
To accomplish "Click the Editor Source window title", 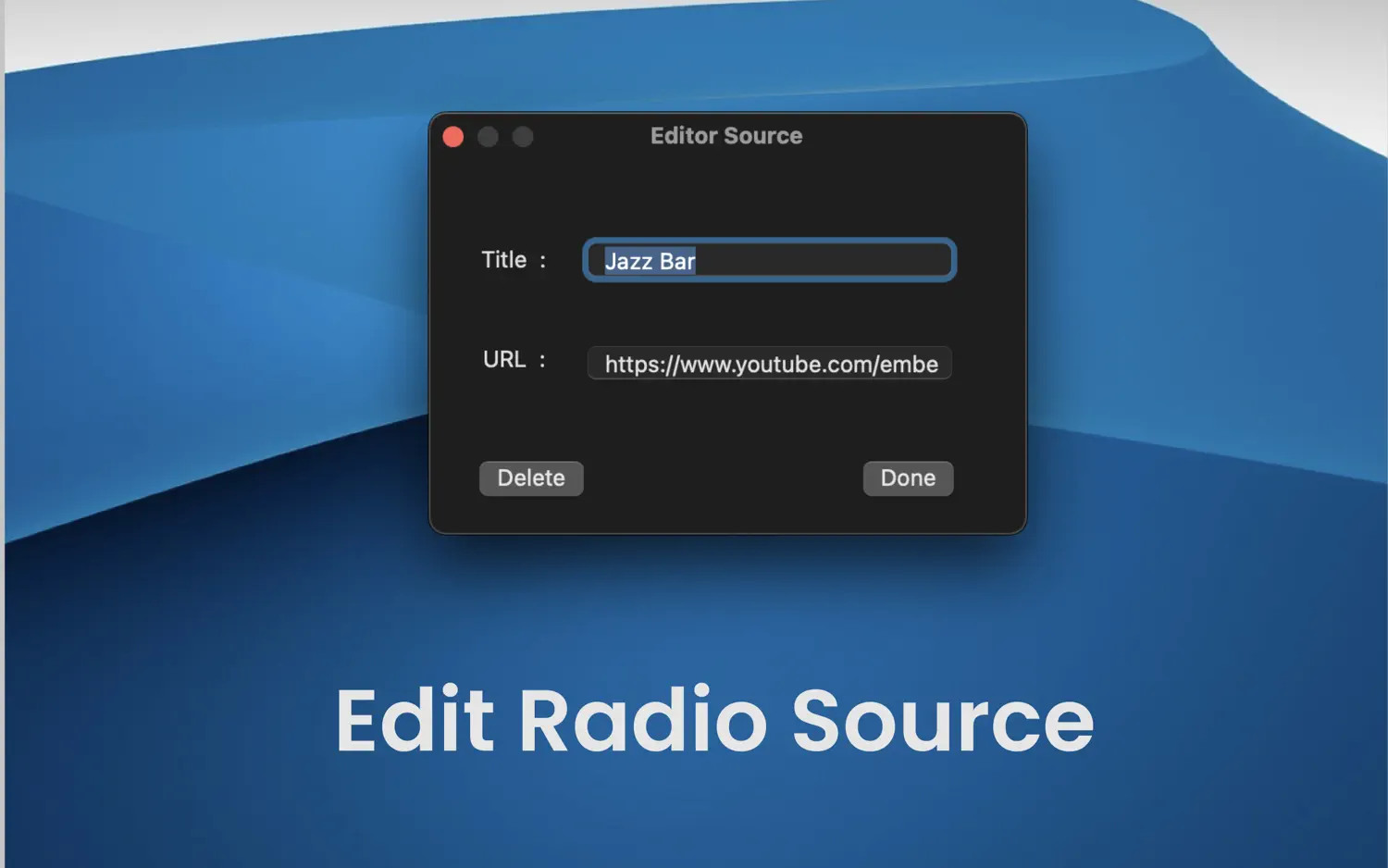I will pyautogui.click(x=725, y=136).
